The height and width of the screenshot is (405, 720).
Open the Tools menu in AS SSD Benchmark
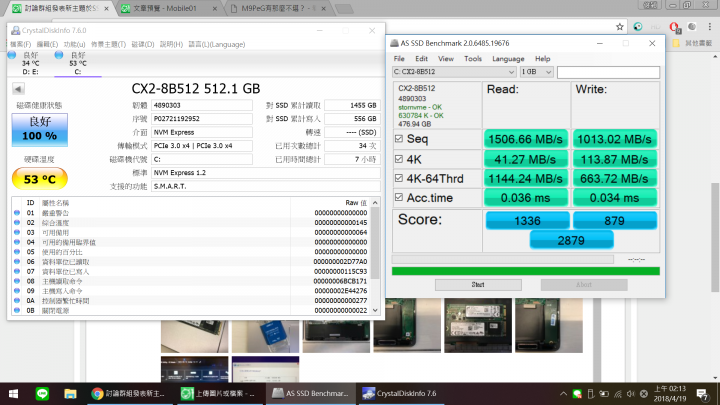pos(472,59)
